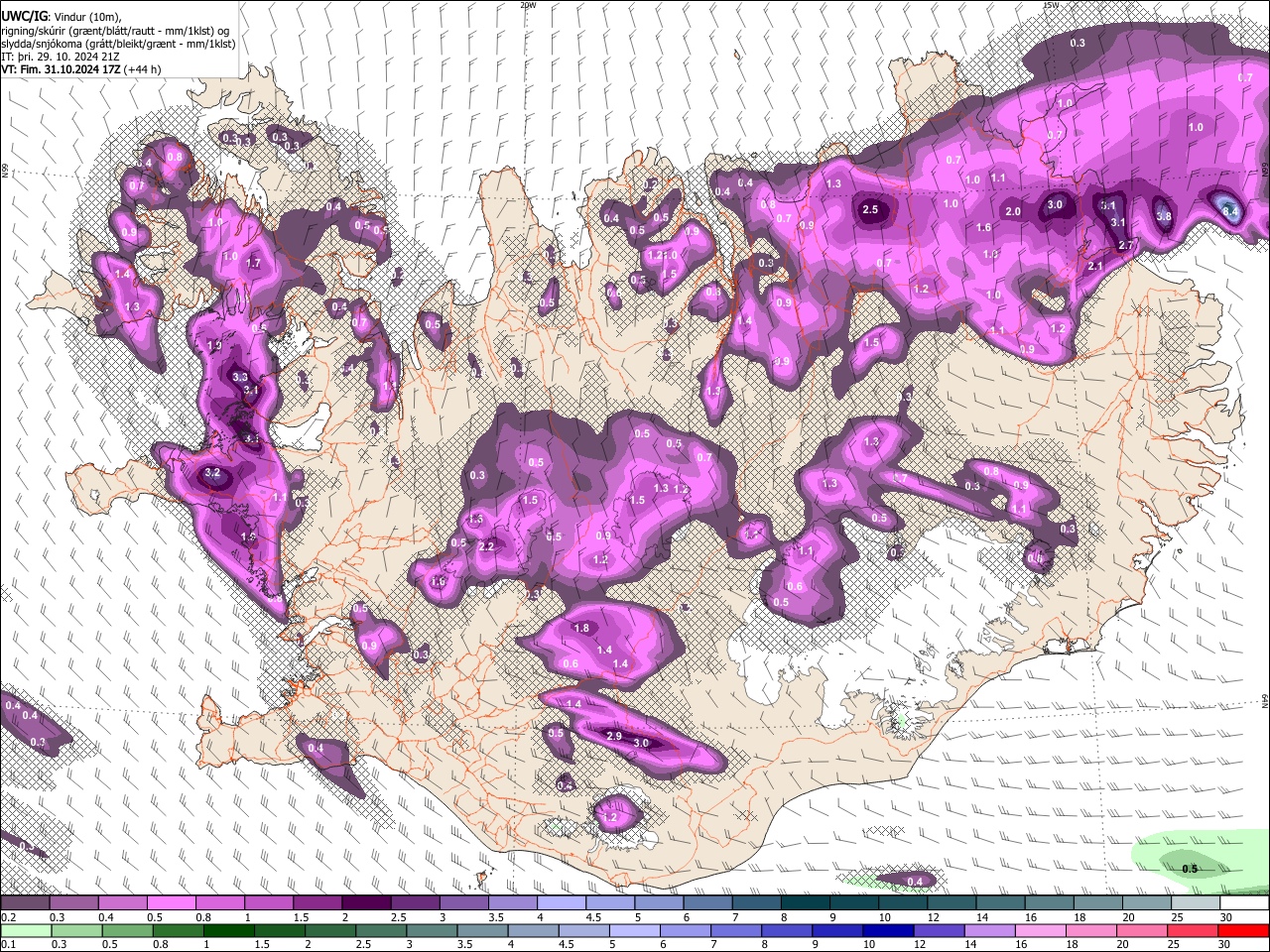Click the 8.4 precipitation value on the map
1270x952 pixels.
point(1230,209)
